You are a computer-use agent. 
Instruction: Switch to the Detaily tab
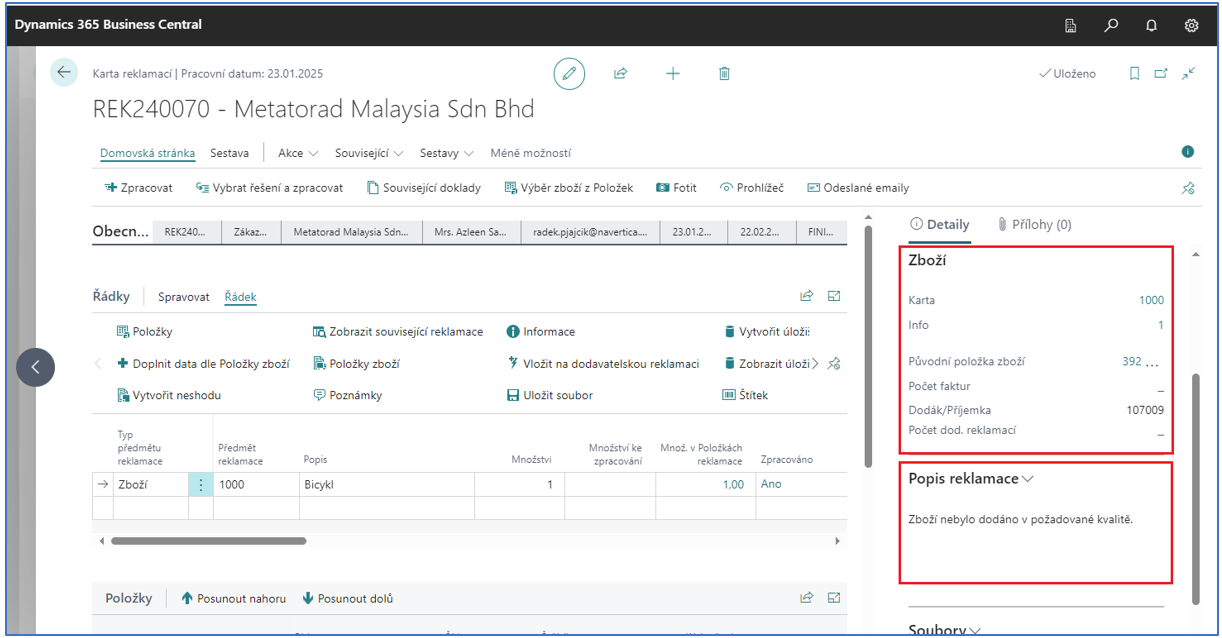pyautogui.click(x=939, y=224)
